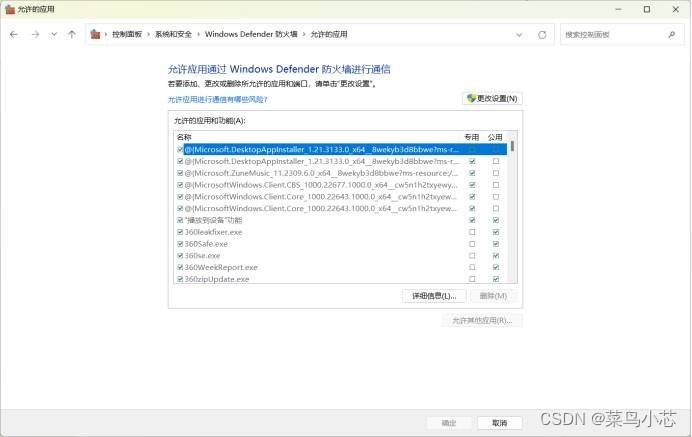
Task: Refresh the page with the refresh icon
Action: 542,34
